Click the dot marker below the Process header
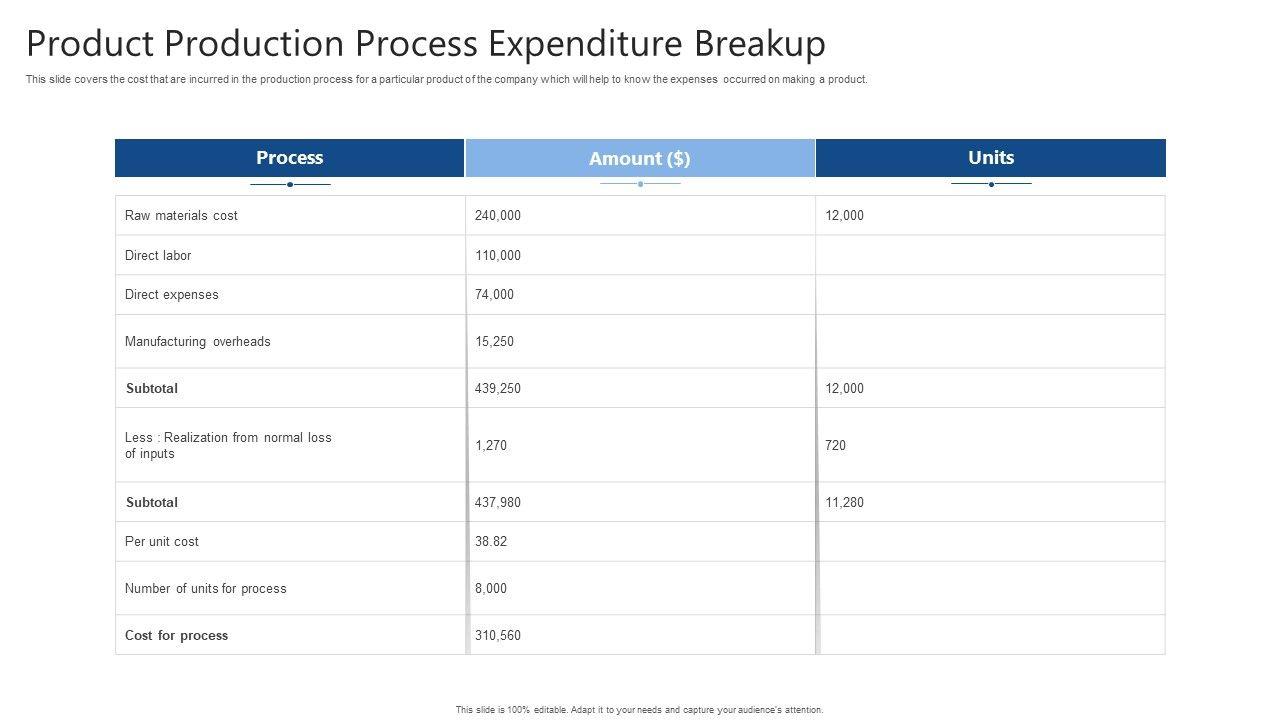The width and height of the screenshot is (1280, 720). point(290,184)
